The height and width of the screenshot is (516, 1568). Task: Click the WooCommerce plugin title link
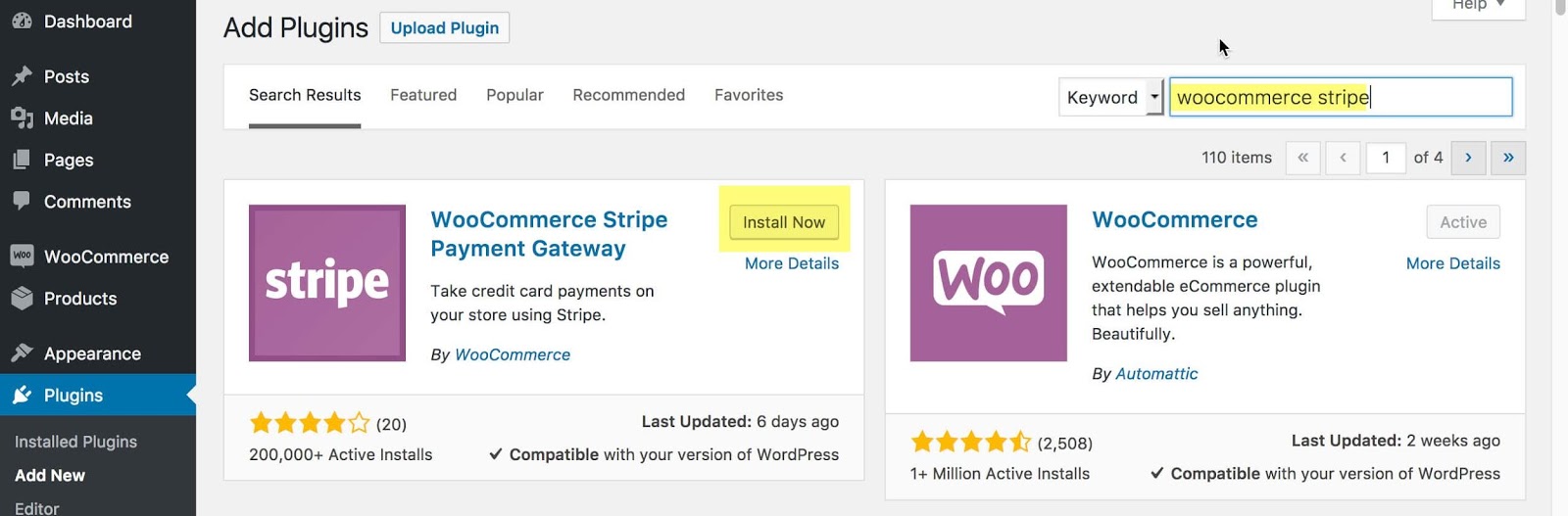point(1175,219)
